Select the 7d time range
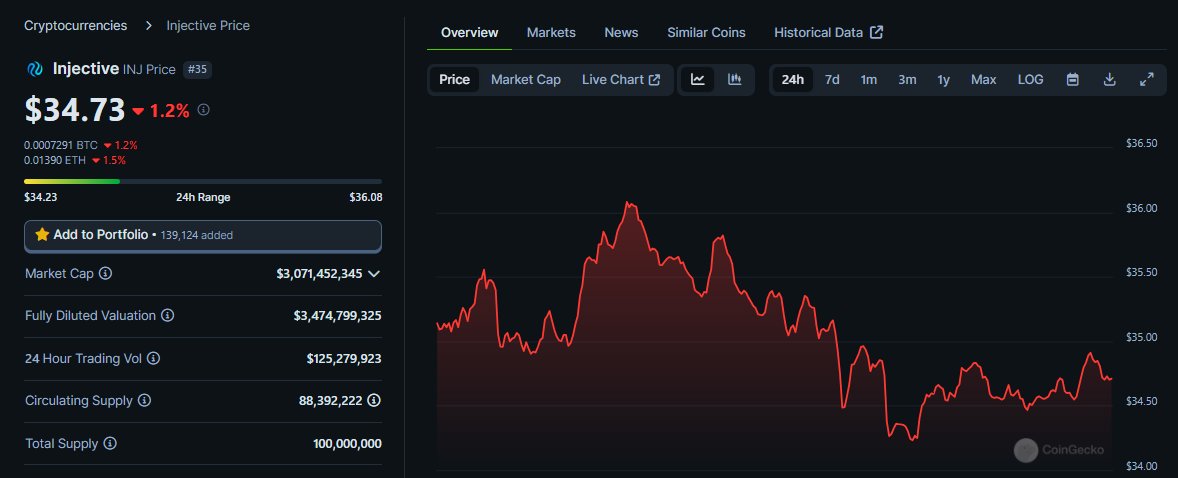1178x478 pixels. pyautogui.click(x=832, y=80)
